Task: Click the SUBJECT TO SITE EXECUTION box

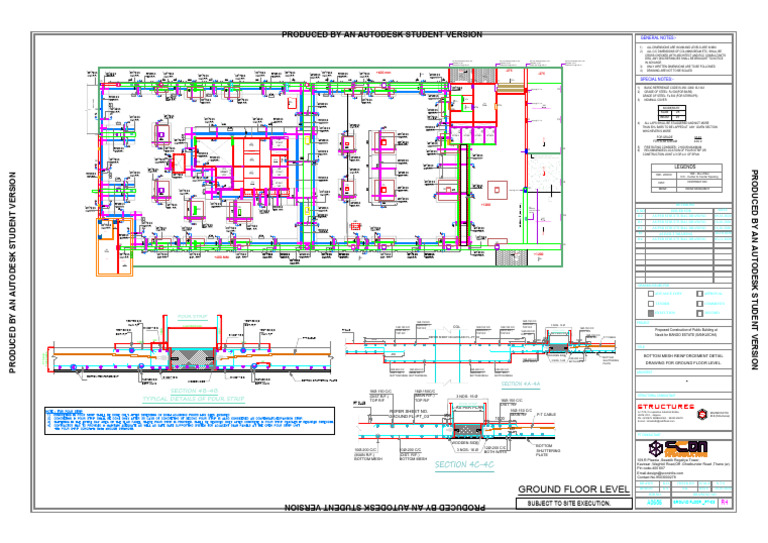Action: coord(574,503)
